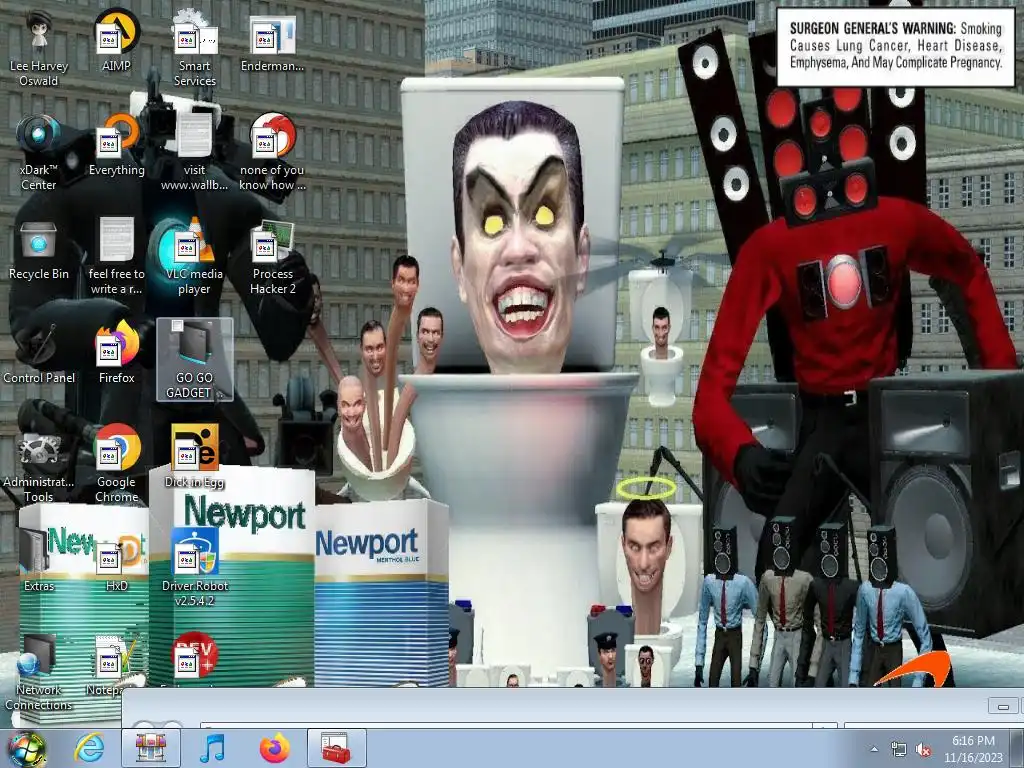Open the music note taskbar app

(212, 748)
